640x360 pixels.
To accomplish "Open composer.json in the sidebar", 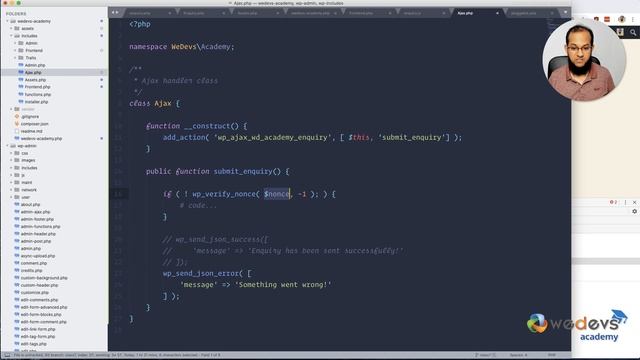I will 34,124.
